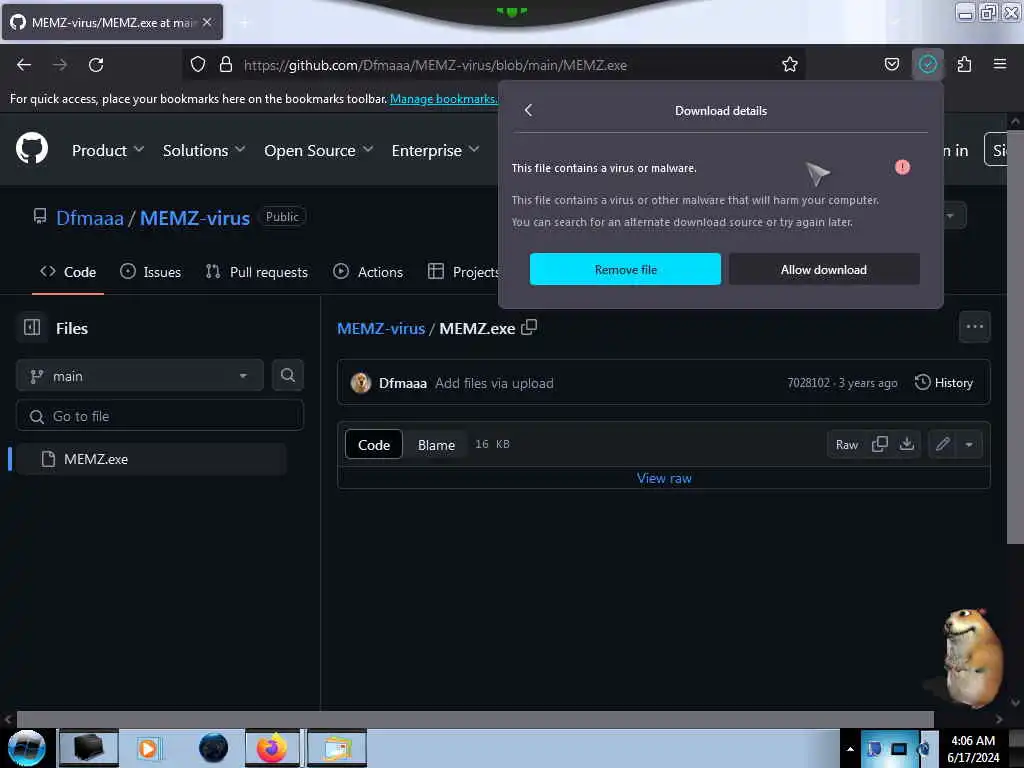Image resolution: width=1024 pixels, height=768 pixels.
Task: Open the Manage bookmarks link
Action: 444,99
